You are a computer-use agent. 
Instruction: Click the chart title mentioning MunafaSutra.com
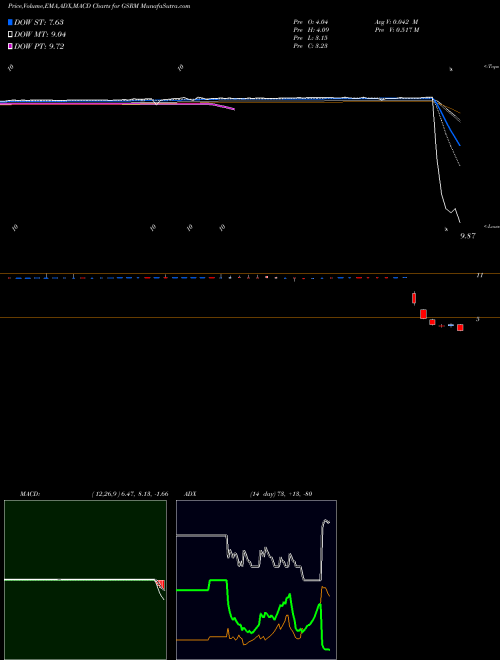point(99,6)
